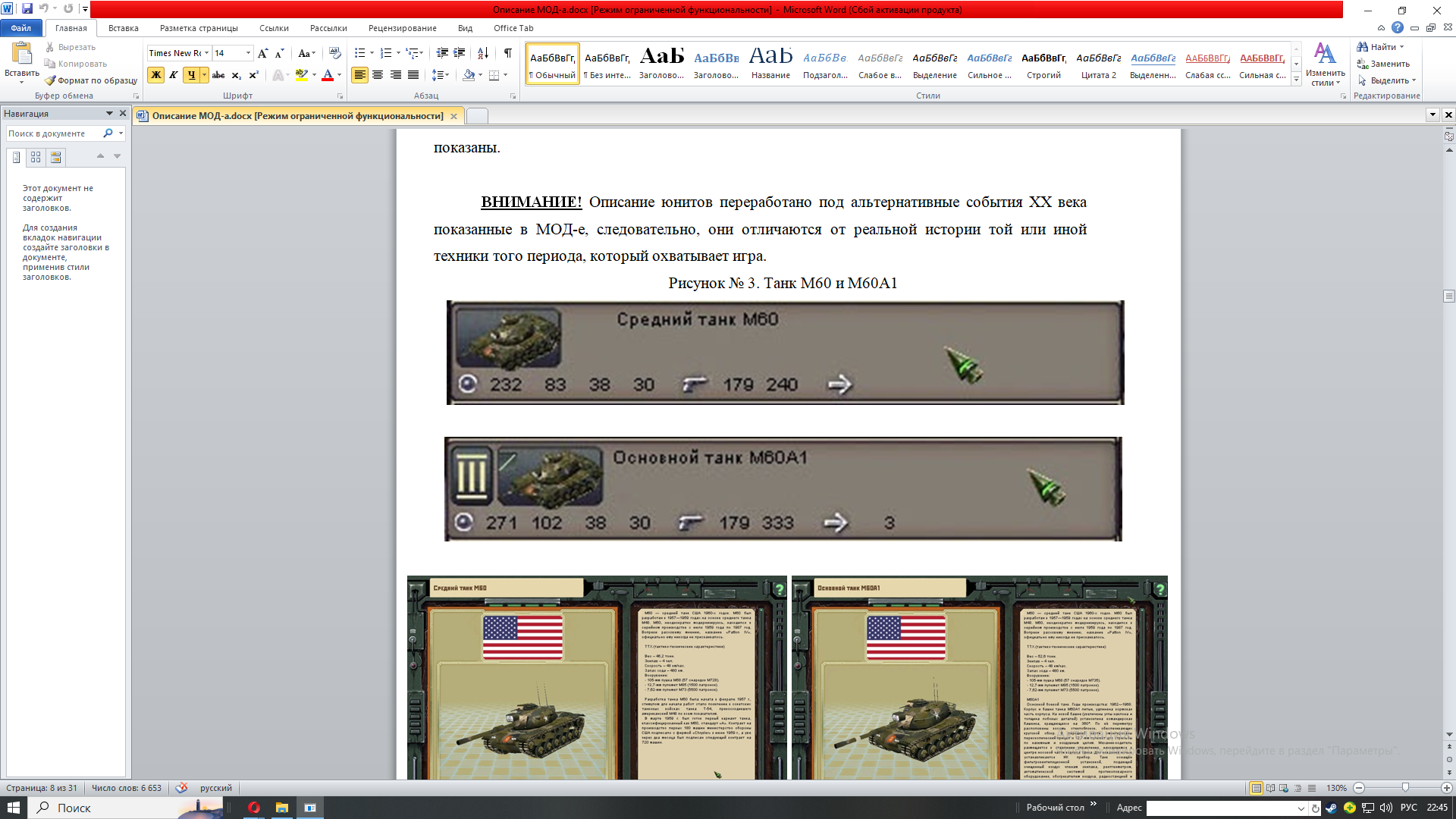Click the yellow text highlight color button

coord(301,75)
